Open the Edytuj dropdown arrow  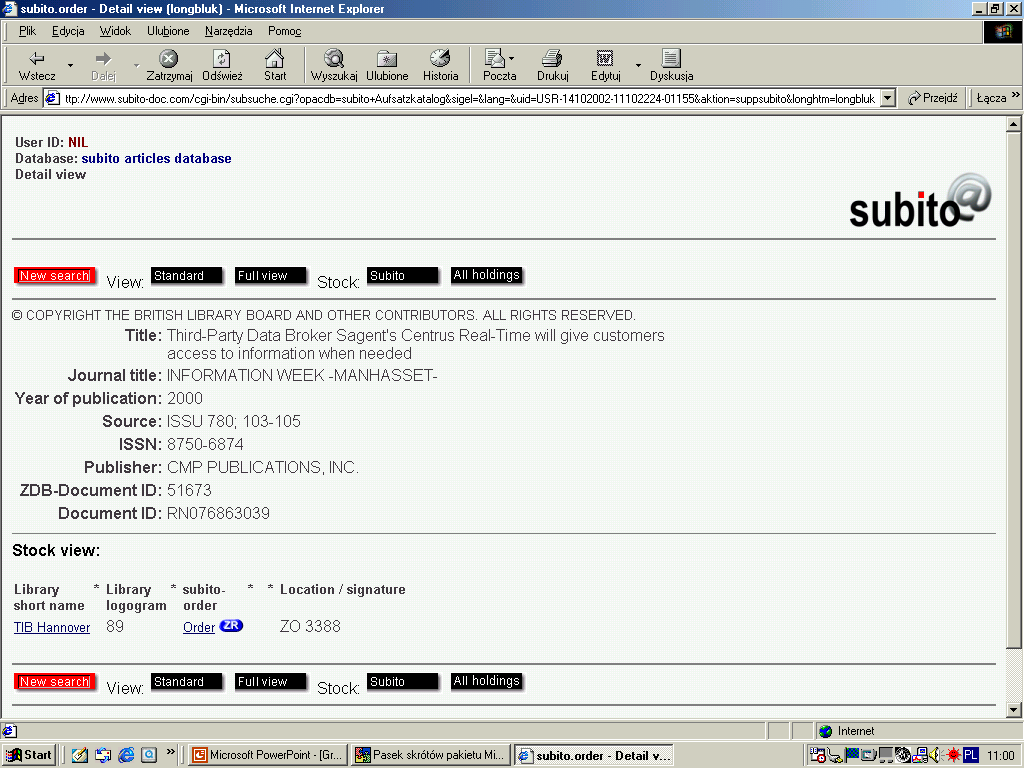point(638,65)
